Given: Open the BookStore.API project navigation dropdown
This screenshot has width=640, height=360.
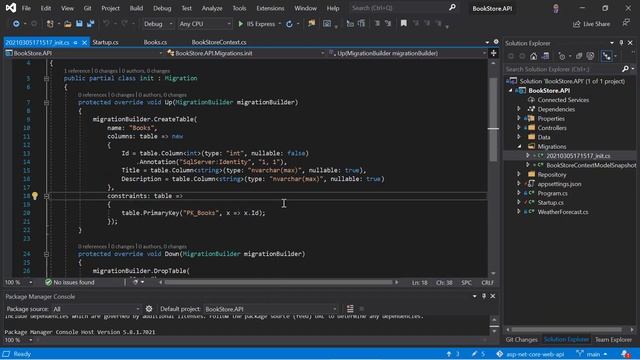Looking at the screenshot, I should coord(83,53).
